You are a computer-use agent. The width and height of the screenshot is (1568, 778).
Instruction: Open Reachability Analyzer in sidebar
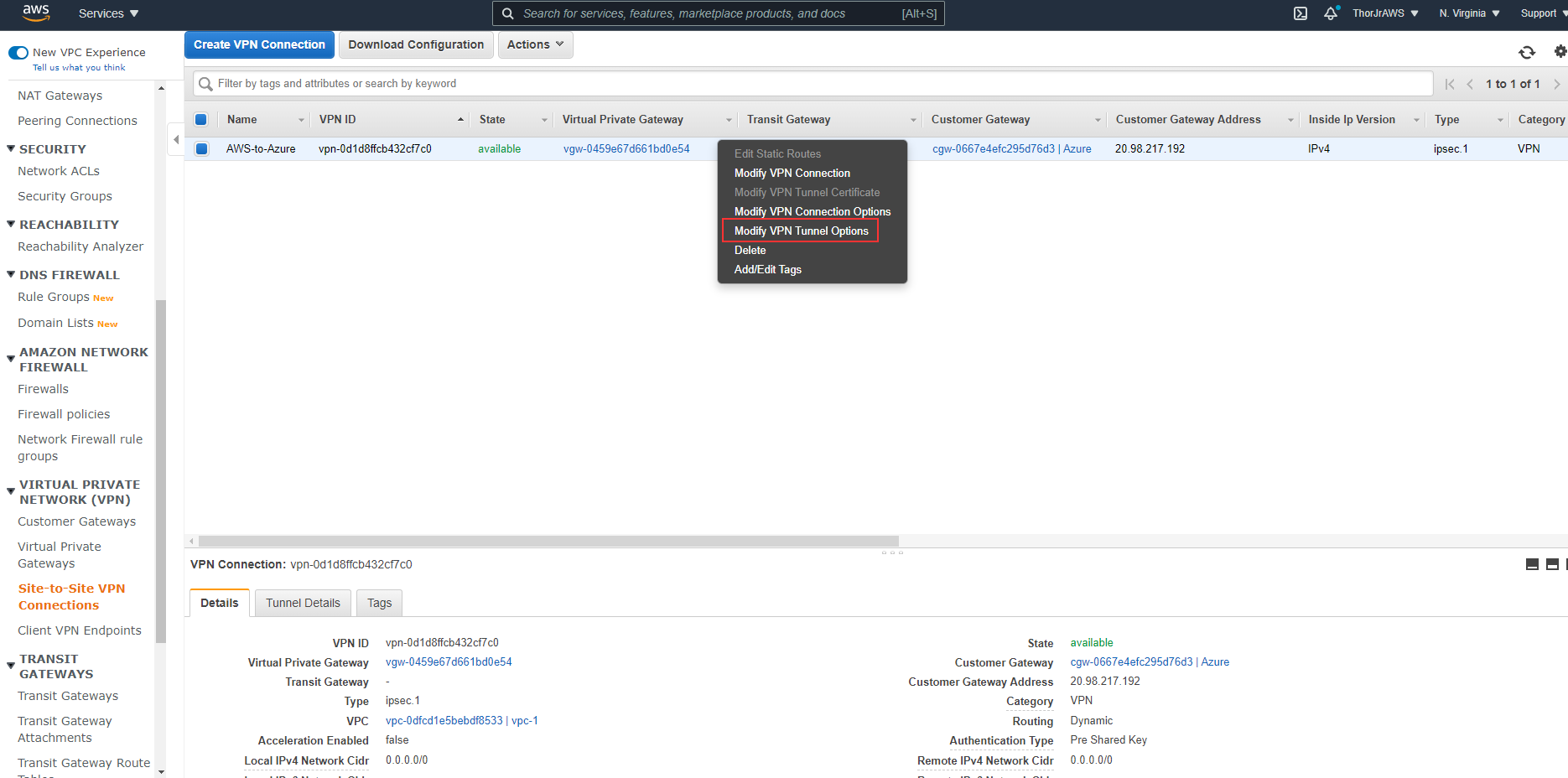[x=80, y=246]
